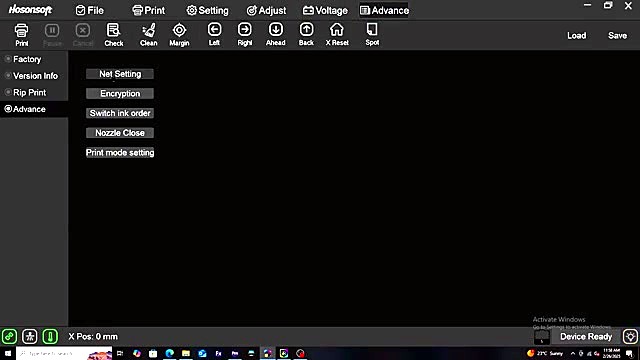The width and height of the screenshot is (640, 360).
Task: Click the green link connection status icon
Action: coord(9,337)
